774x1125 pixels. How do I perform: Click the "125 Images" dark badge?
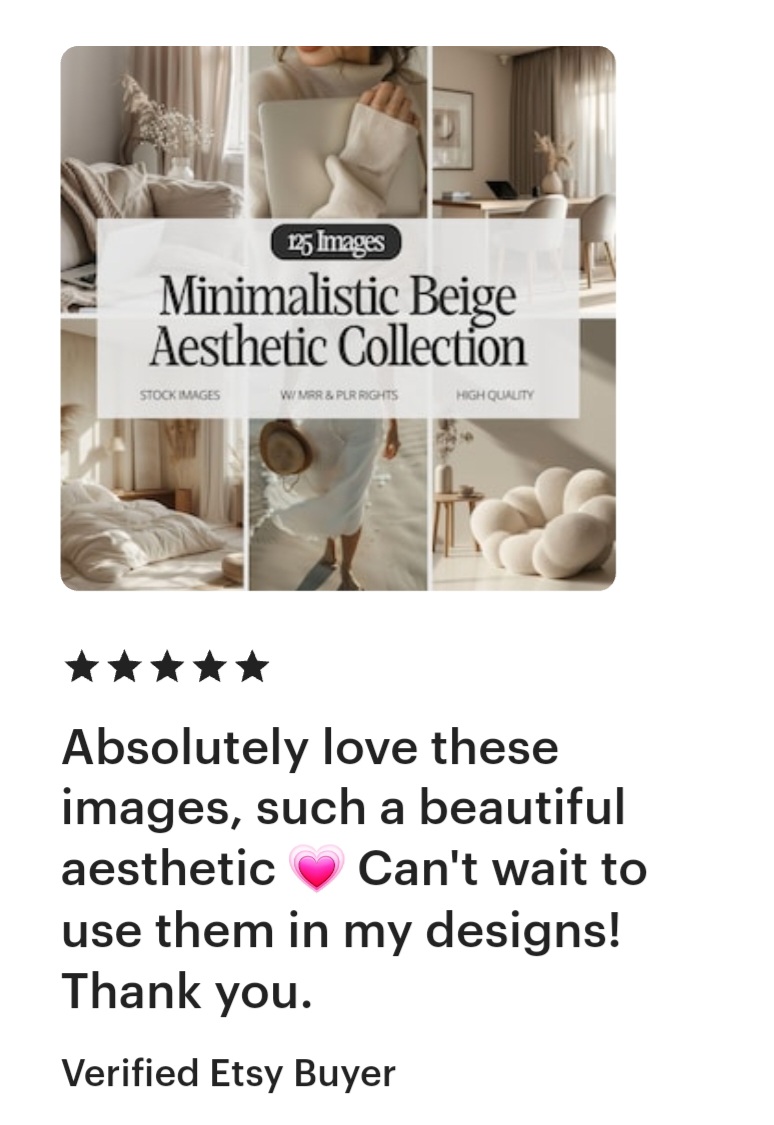pyautogui.click(x=336, y=243)
